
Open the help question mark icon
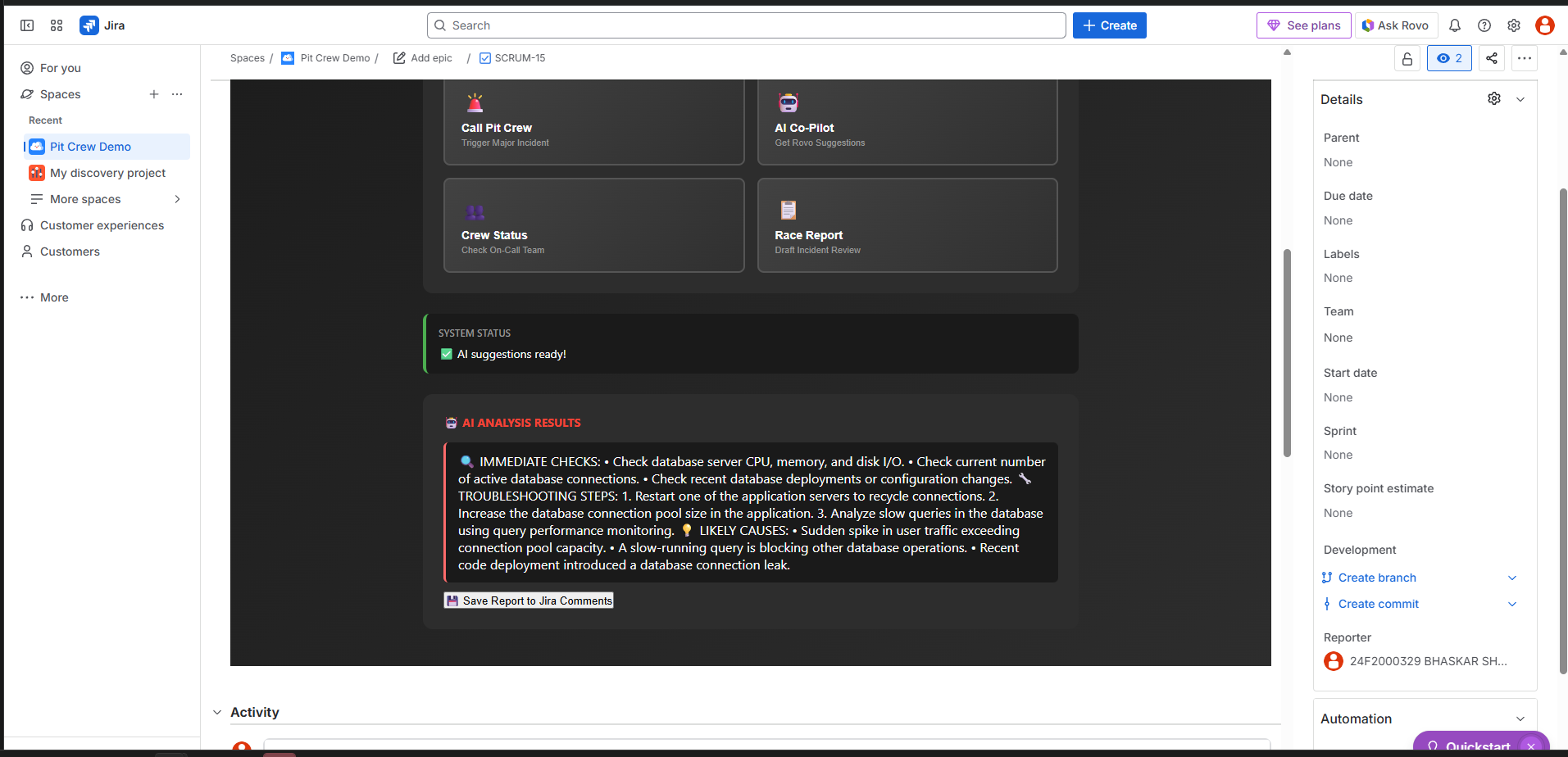tap(1484, 25)
